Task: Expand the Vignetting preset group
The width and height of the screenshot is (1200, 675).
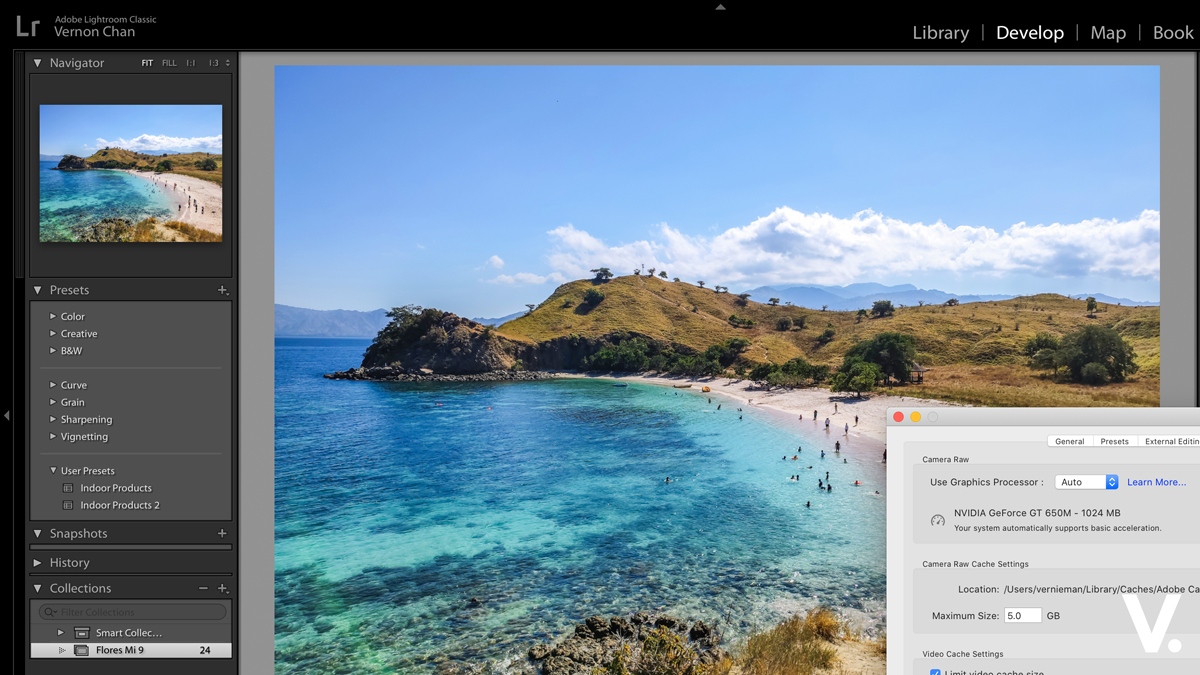Action: coord(53,436)
